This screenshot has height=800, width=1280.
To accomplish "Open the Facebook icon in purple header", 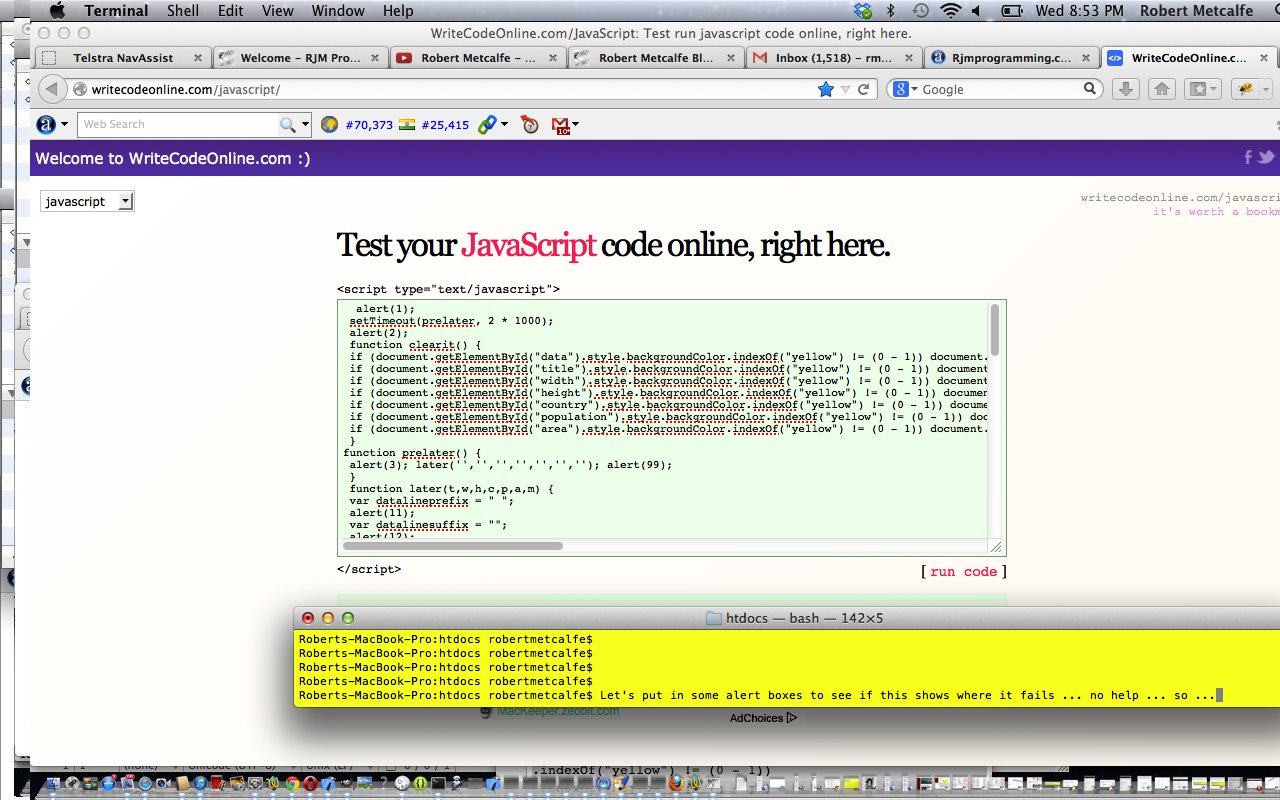I will click(x=1248, y=157).
